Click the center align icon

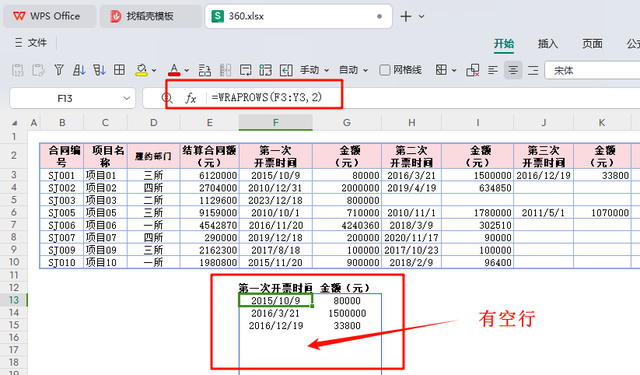click(513, 70)
